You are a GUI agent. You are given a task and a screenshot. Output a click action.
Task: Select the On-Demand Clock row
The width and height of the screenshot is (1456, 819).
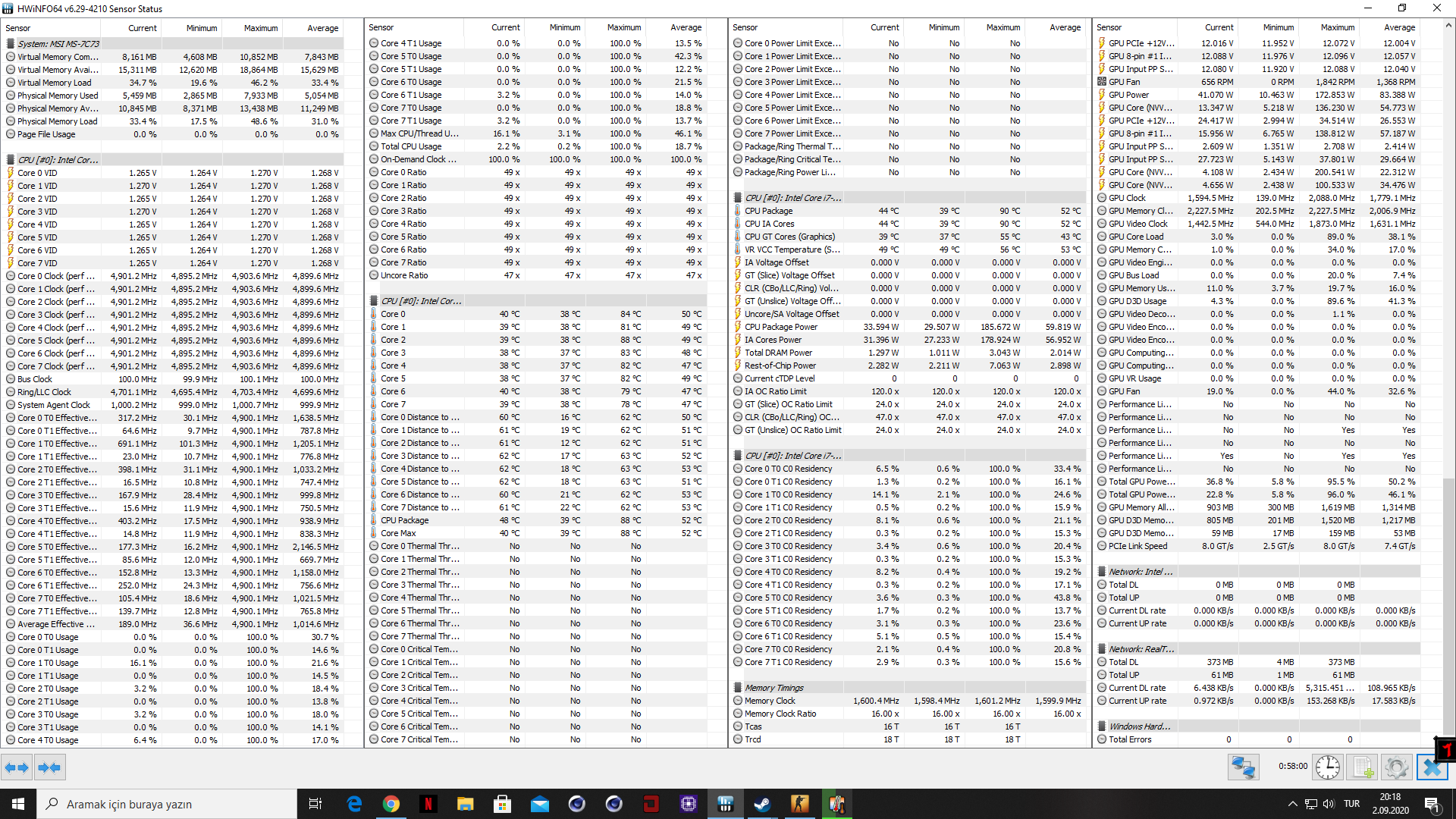coord(537,159)
